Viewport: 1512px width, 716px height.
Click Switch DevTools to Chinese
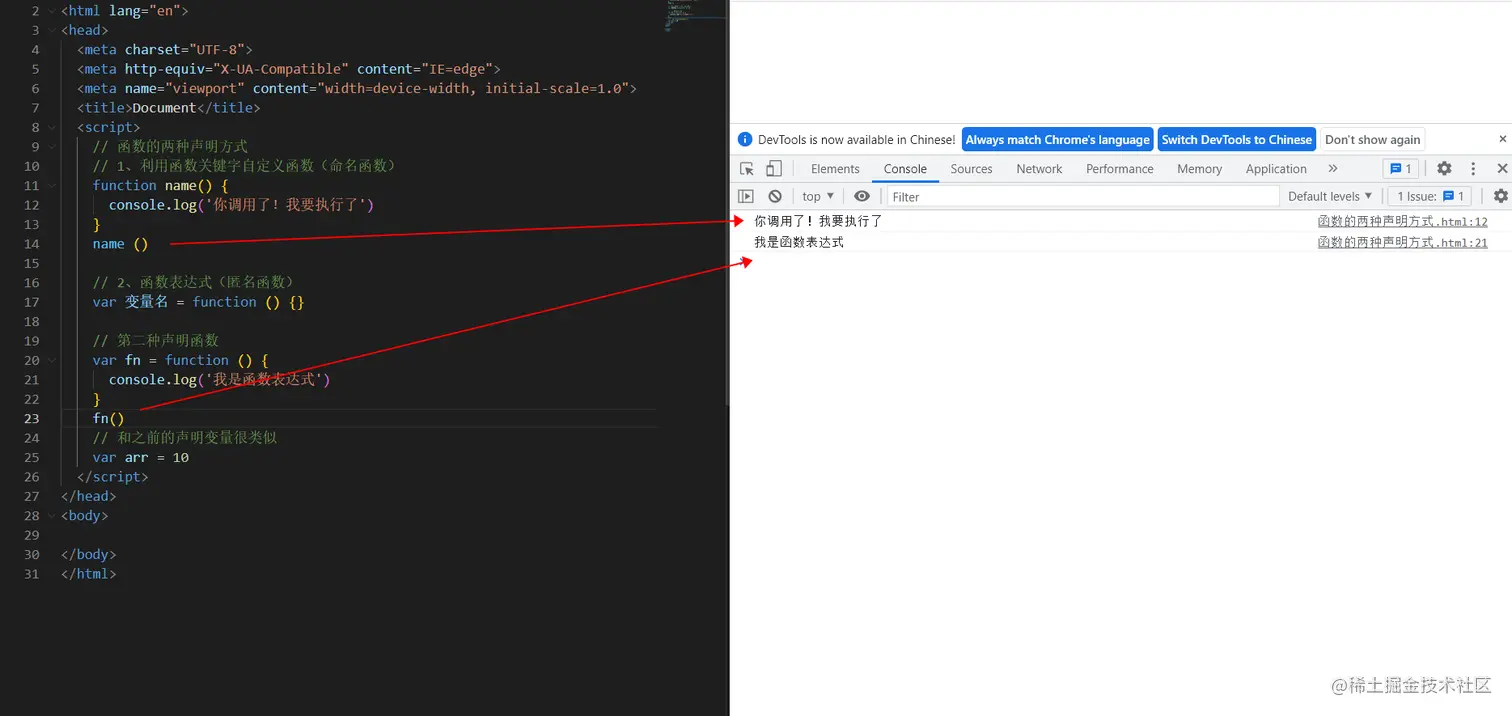(1236, 140)
